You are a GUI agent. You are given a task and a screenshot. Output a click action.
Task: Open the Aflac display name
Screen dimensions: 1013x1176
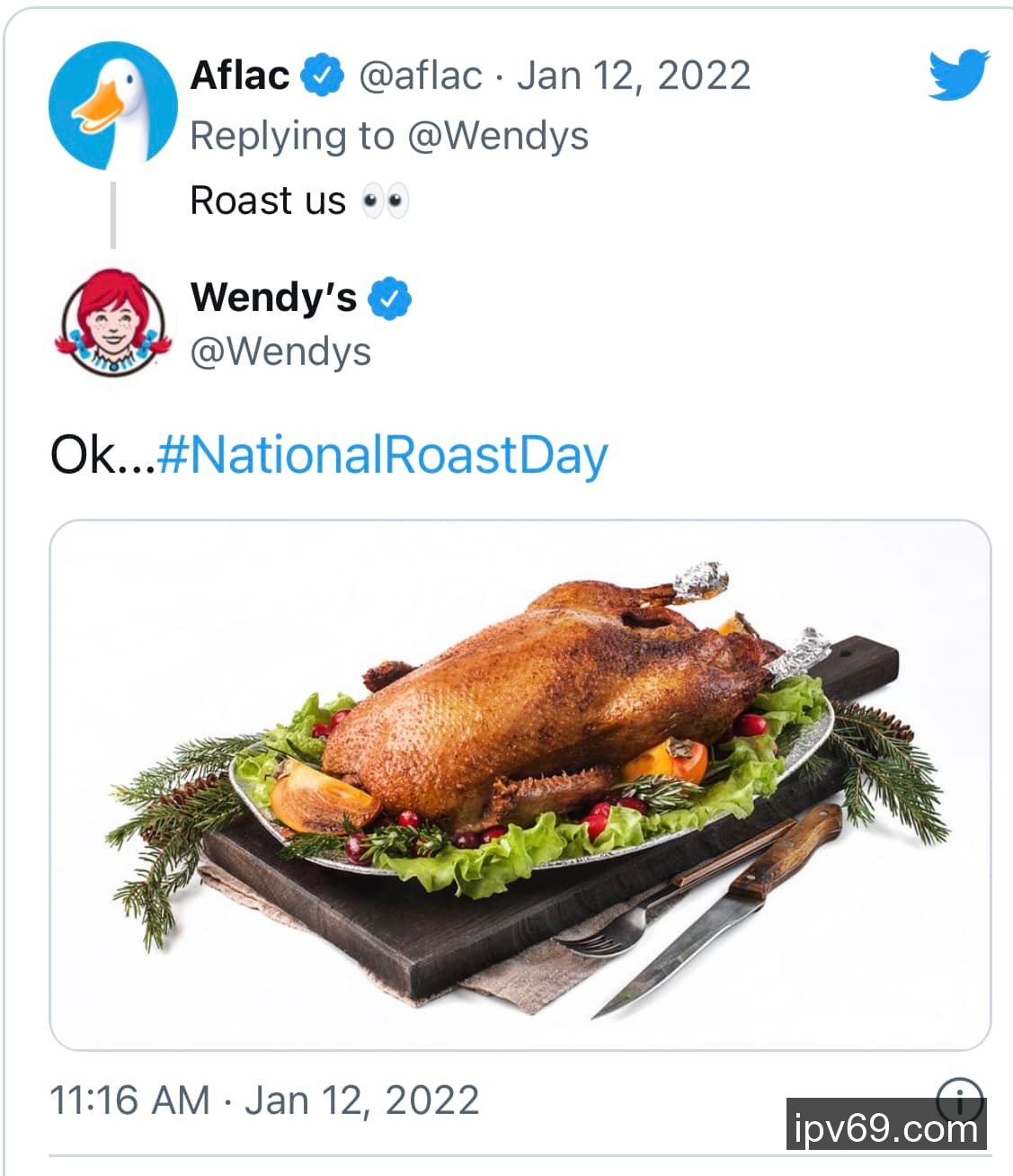240,75
